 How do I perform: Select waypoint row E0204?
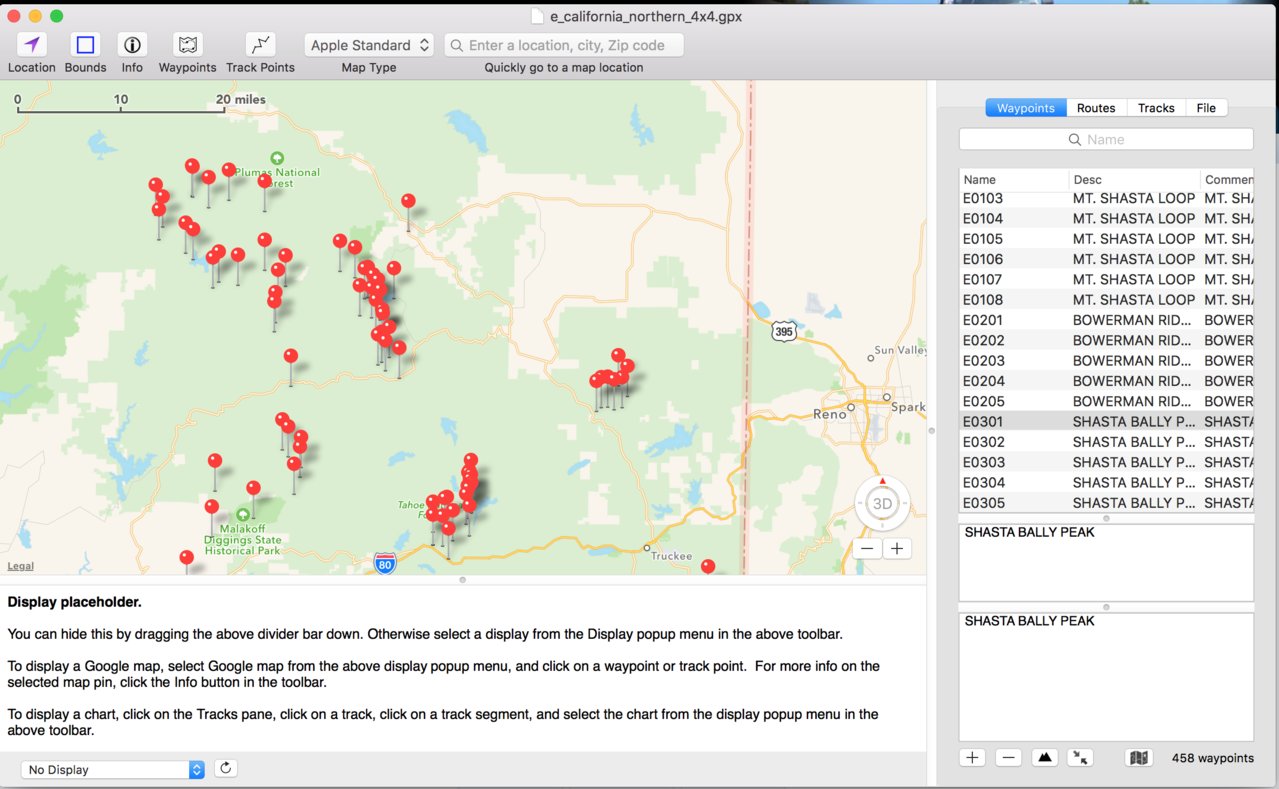(1106, 381)
